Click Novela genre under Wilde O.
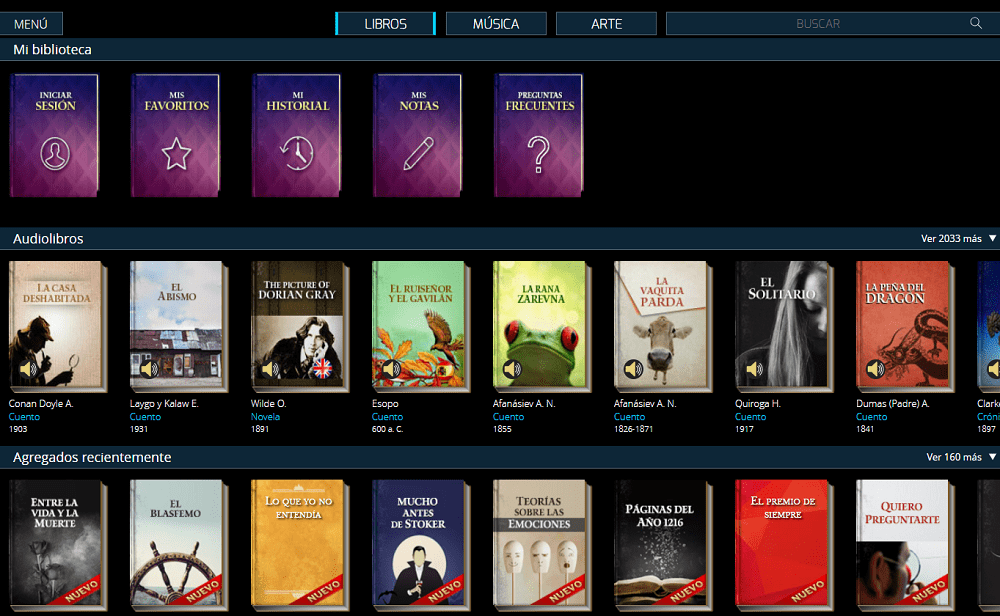This screenshot has width=1000, height=616. point(265,416)
